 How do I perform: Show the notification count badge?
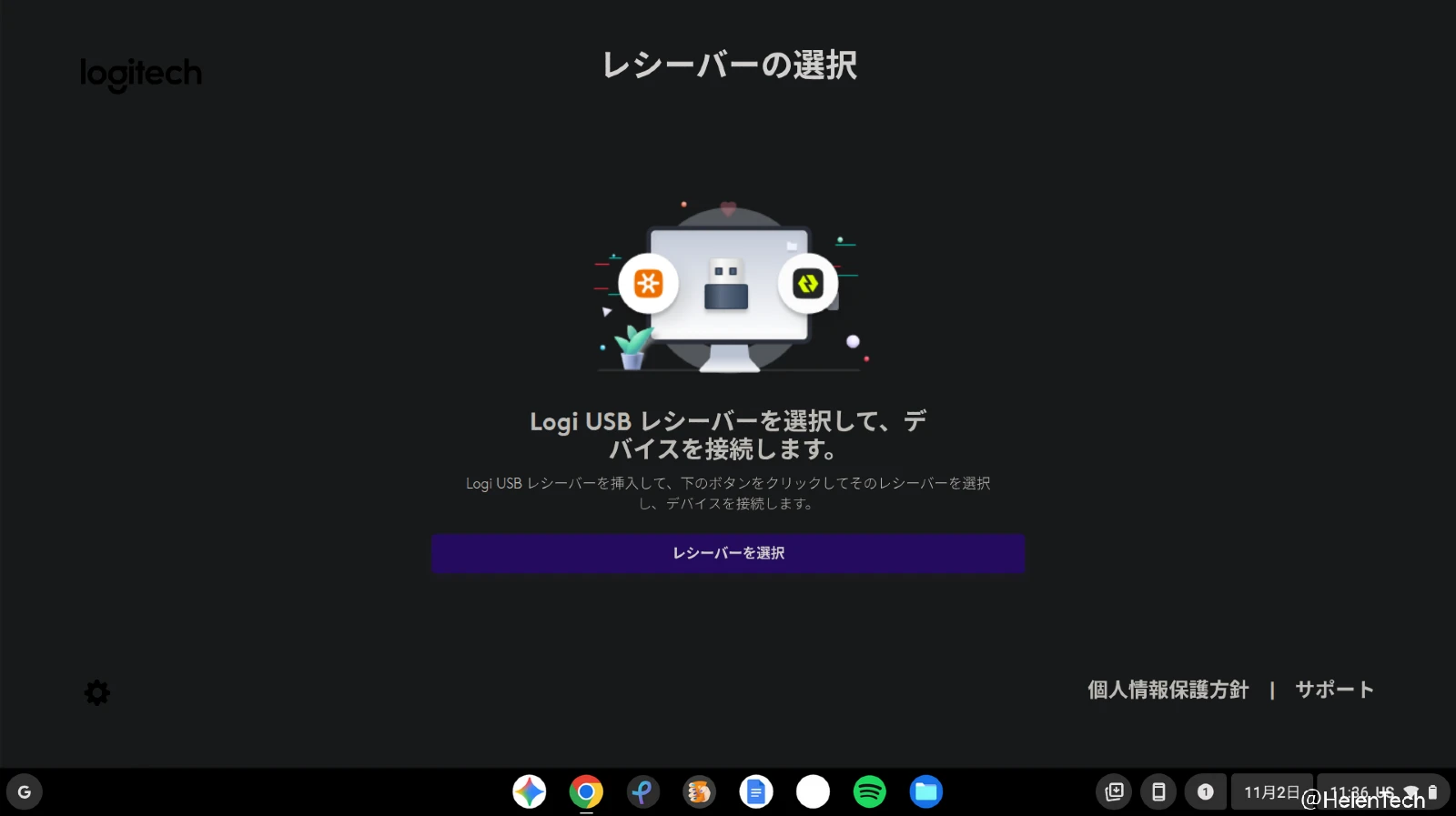tap(1205, 791)
